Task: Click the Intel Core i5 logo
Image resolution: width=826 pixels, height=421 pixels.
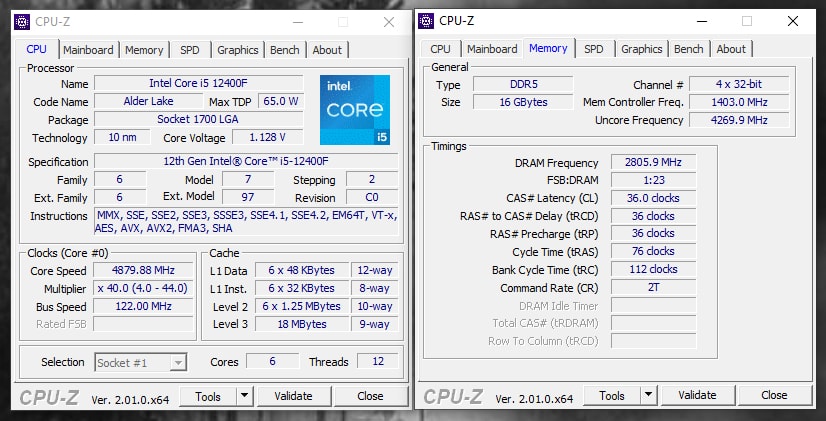Action: (355, 110)
